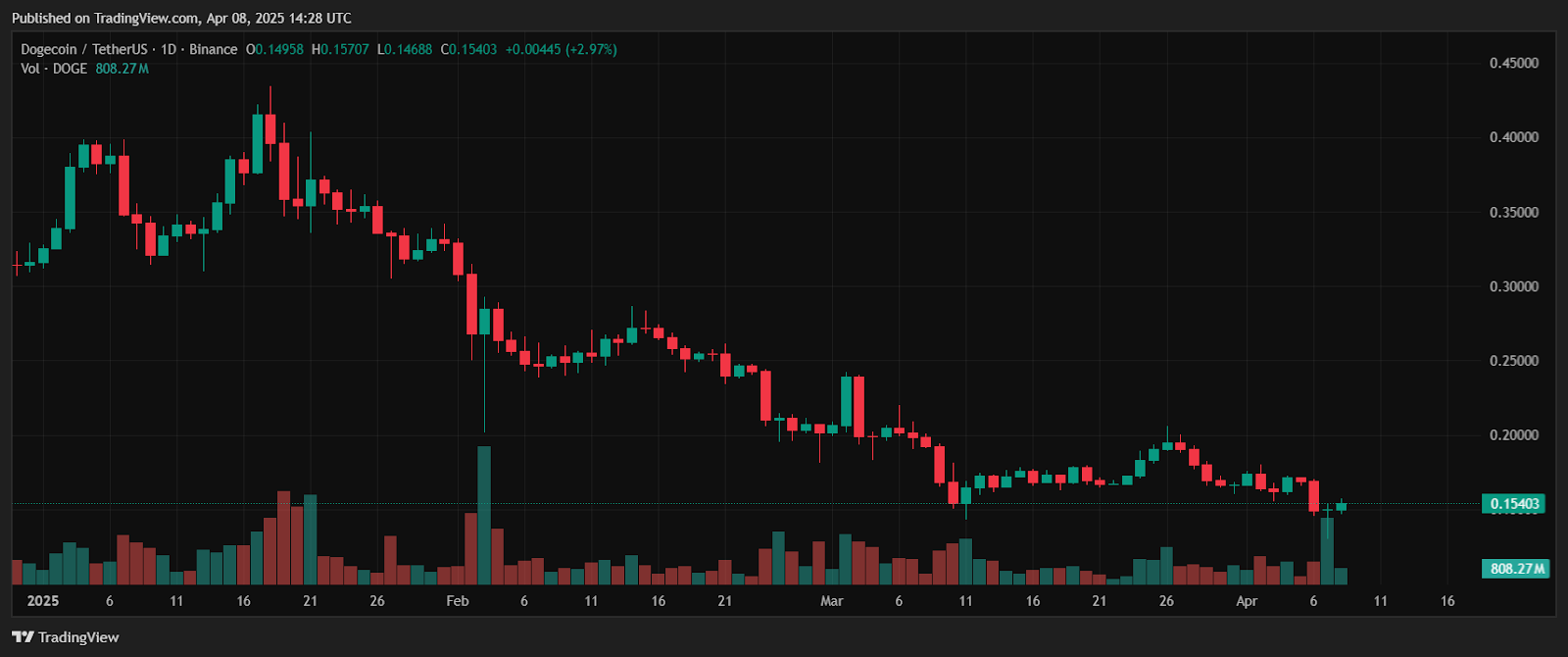The height and width of the screenshot is (657, 1568).
Task: Click the 808.27M volume tag on the right axis
Action: pos(1517,569)
